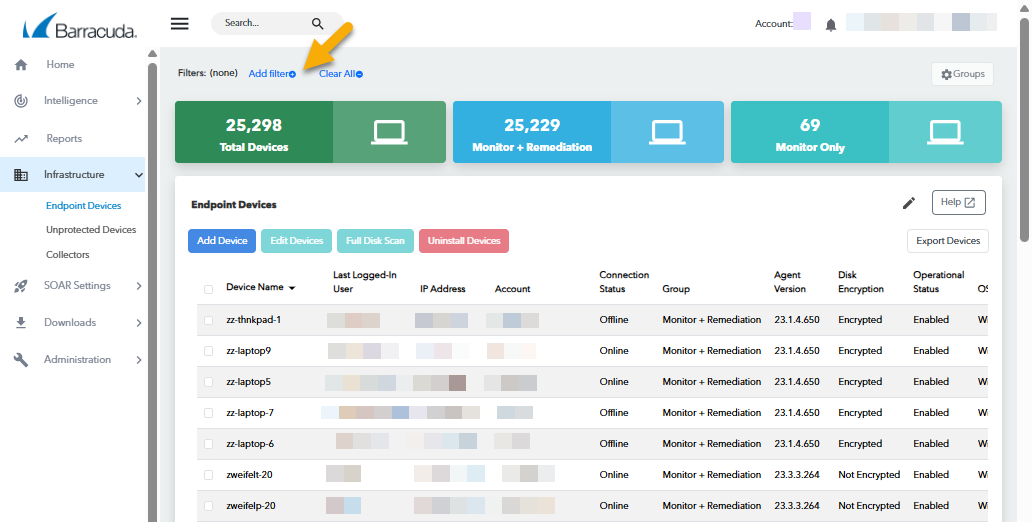
Task: Click the Intelligence icon in sidebar
Action: 21,101
